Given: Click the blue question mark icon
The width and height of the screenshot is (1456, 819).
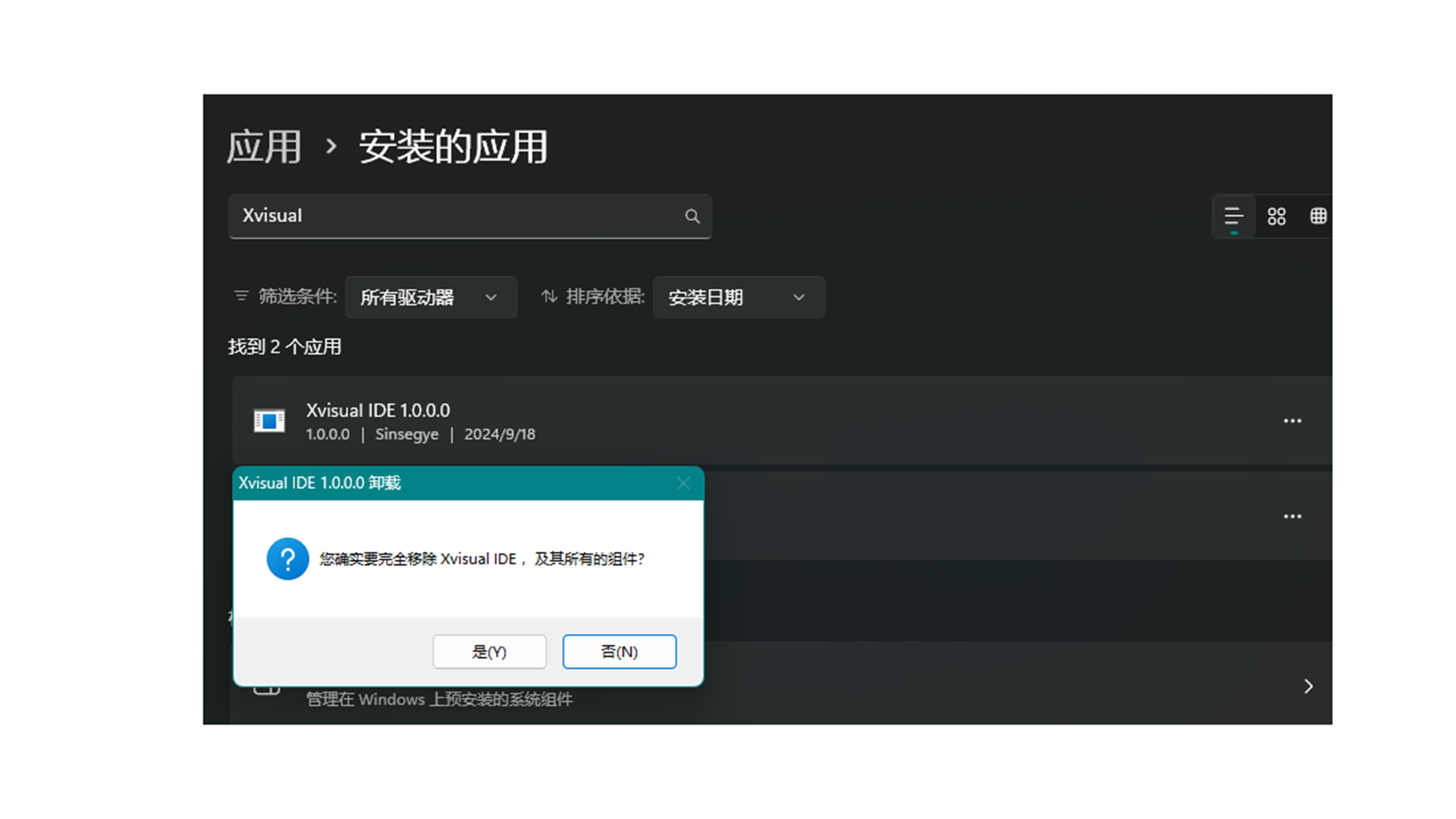Looking at the screenshot, I should tap(287, 559).
